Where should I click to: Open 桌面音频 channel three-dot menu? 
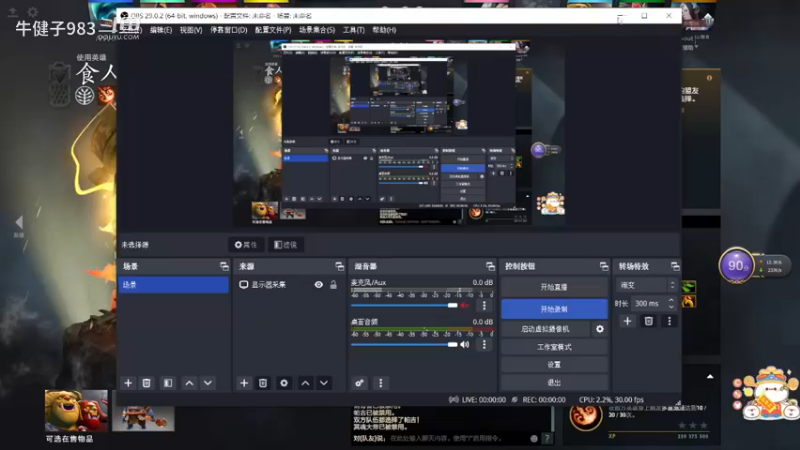click(x=484, y=344)
